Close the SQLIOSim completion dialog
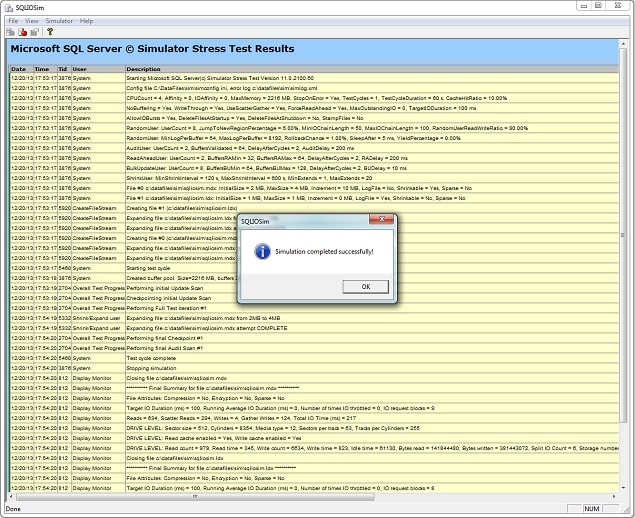The width and height of the screenshot is (635, 518). [381, 219]
